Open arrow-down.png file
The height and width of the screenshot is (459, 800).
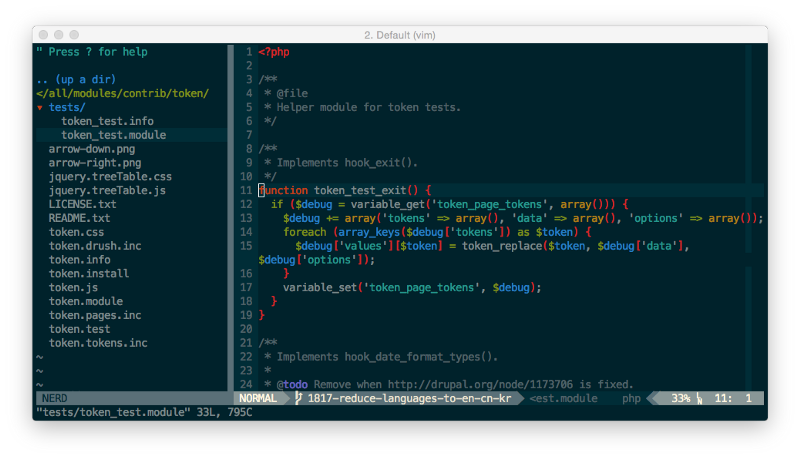pos(92,149)
